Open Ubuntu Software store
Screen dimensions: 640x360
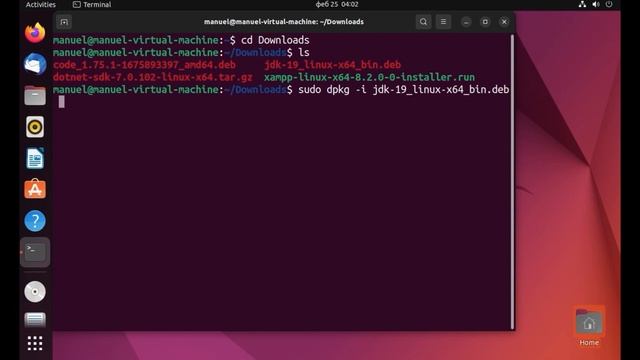35,189
